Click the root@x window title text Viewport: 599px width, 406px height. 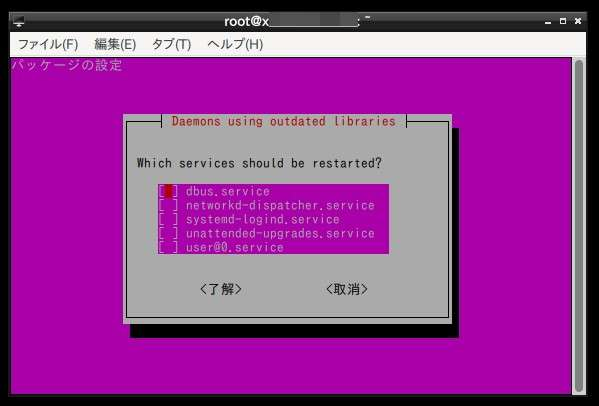tap(246, 21)
